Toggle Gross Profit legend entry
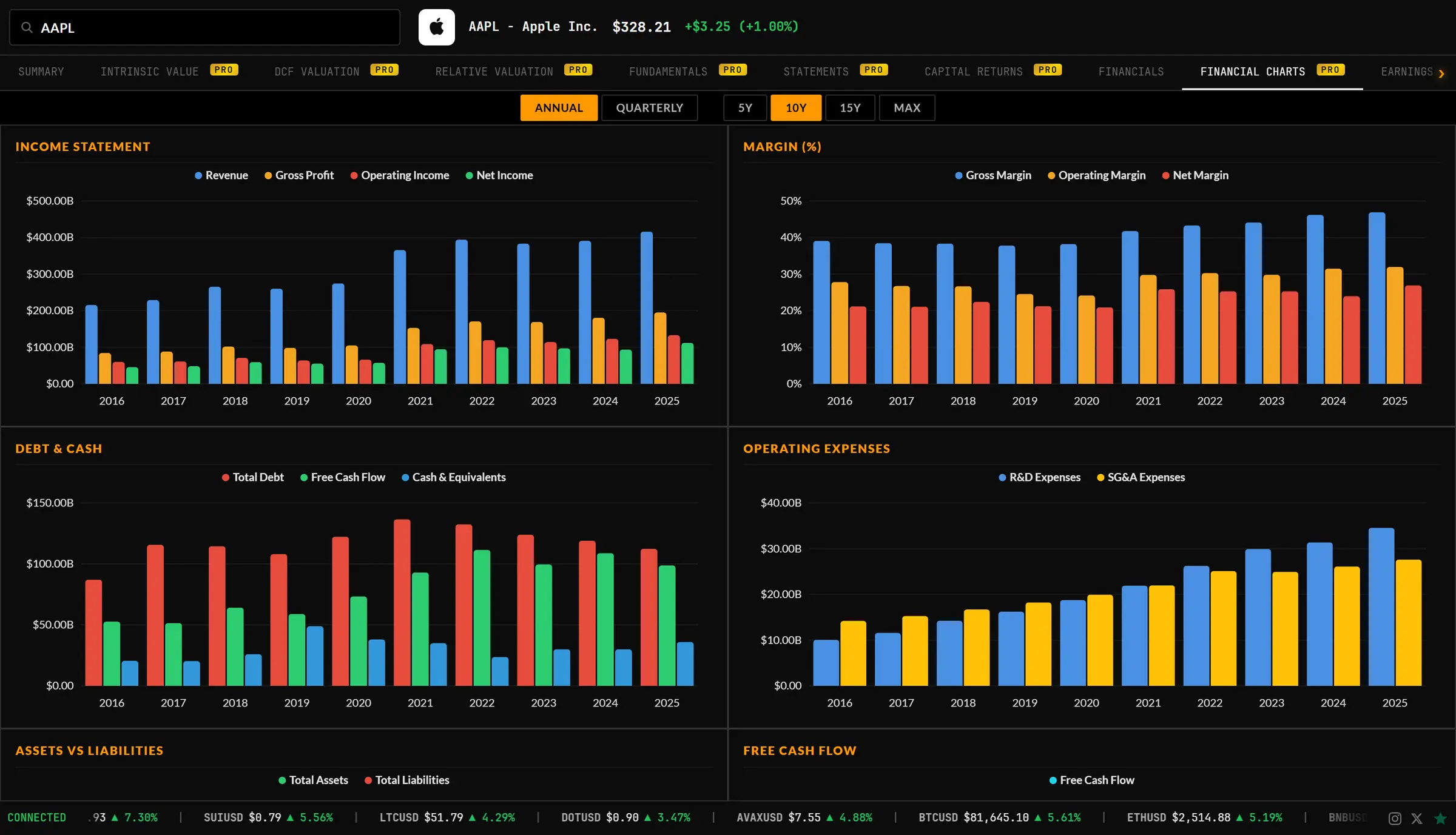The height and width of the screenshot is (835, 1456). point(299,175)
